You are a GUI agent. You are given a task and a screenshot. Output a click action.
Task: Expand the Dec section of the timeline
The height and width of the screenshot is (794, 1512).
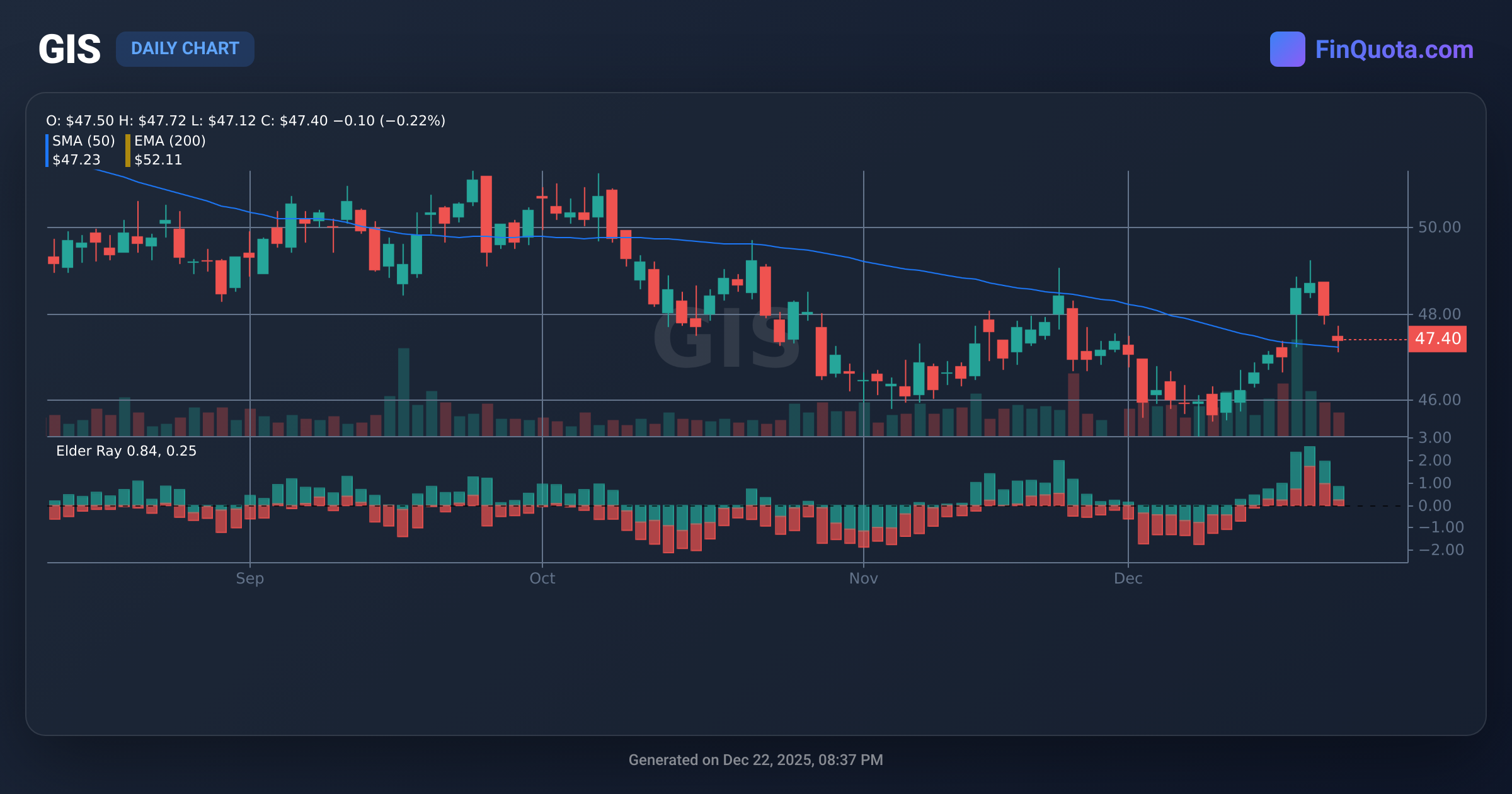pyautogui.click(x=1130, y=578)
